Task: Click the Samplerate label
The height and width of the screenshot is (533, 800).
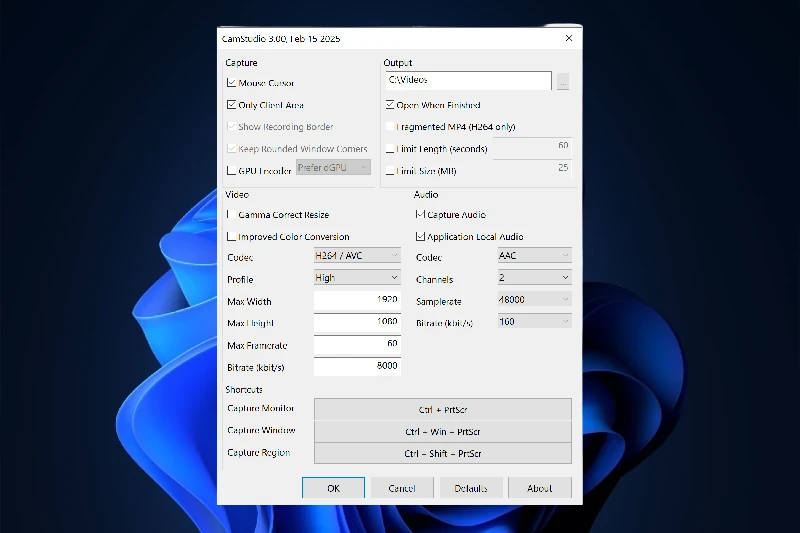Action: [439, 301]
